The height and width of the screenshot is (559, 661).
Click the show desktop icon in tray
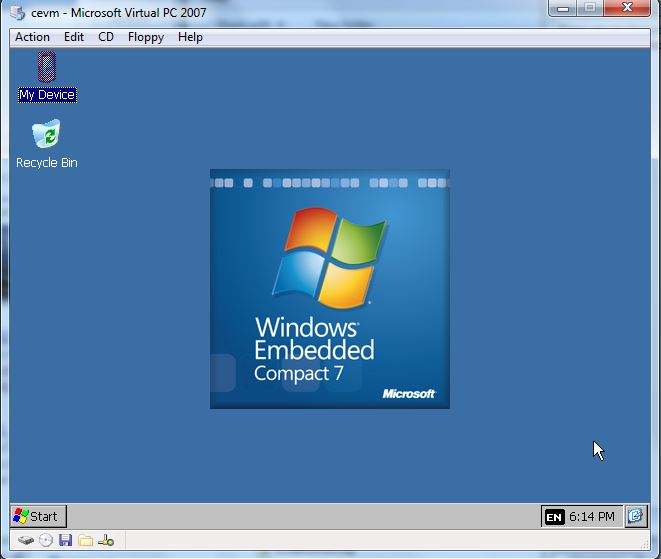pyautogui.click(x=636, y=516)
